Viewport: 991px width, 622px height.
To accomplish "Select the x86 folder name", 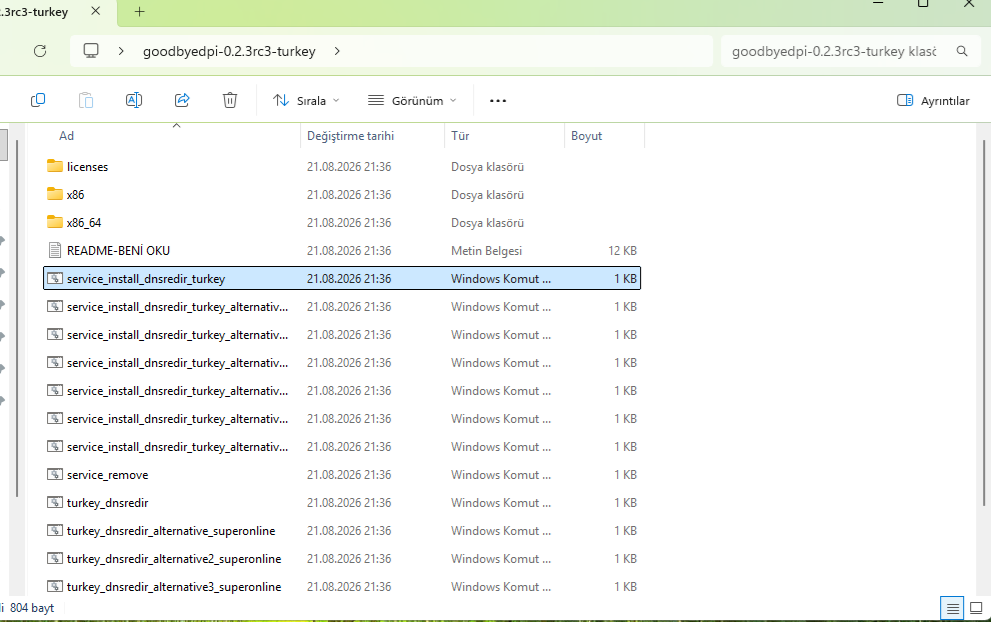I will (x=75, y=195).
